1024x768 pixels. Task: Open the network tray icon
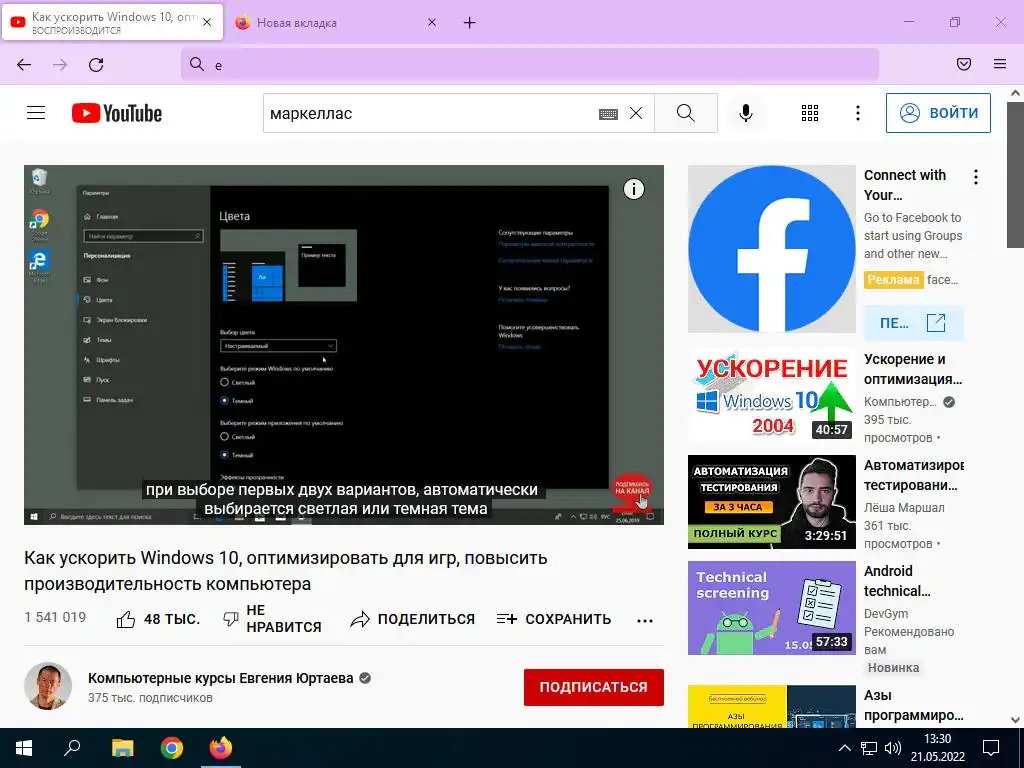tap(869, 748)
